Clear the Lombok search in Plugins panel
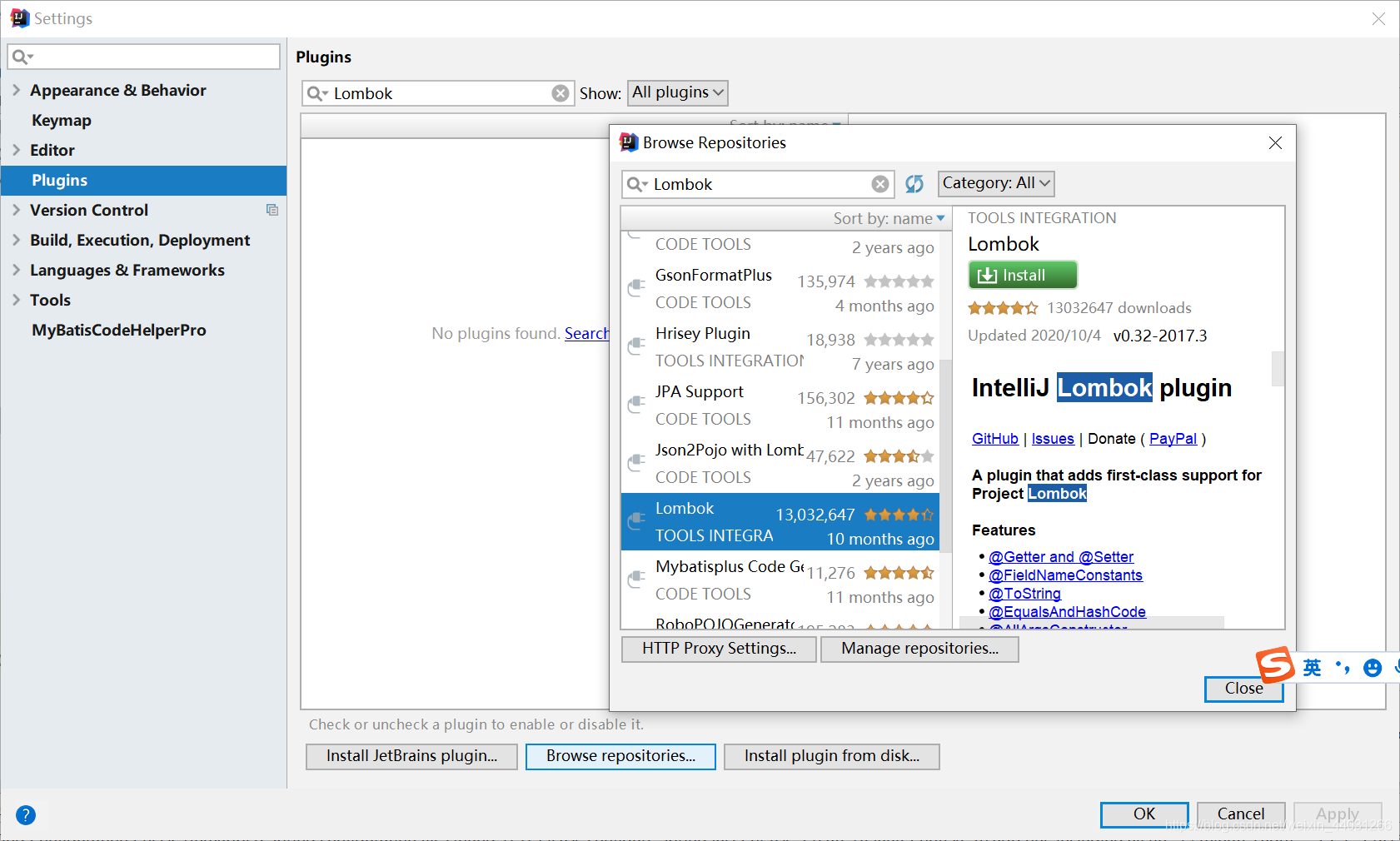 pyautogui.click(x=560, y=93)
